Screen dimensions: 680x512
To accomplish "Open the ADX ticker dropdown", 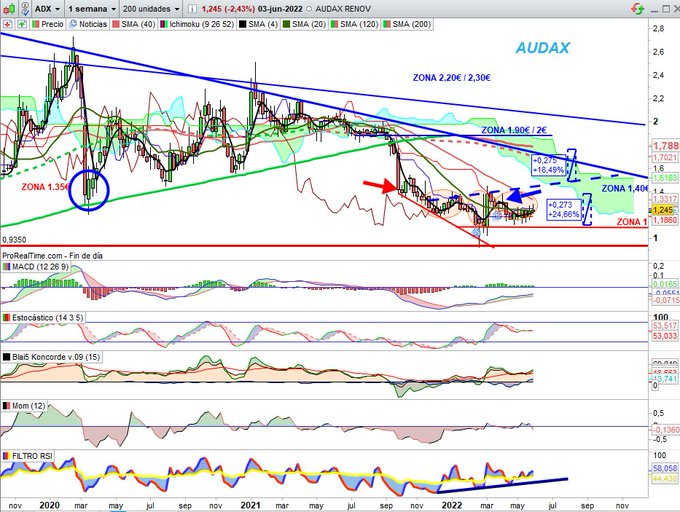I will pyautogui.click(x=48, y=9).
